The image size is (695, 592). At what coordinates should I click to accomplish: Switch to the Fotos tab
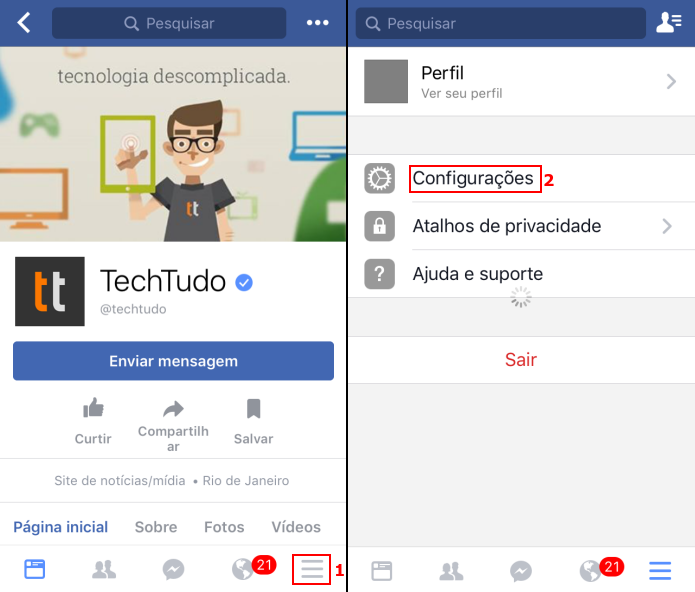pyautogui.click(x=224, y=527)
